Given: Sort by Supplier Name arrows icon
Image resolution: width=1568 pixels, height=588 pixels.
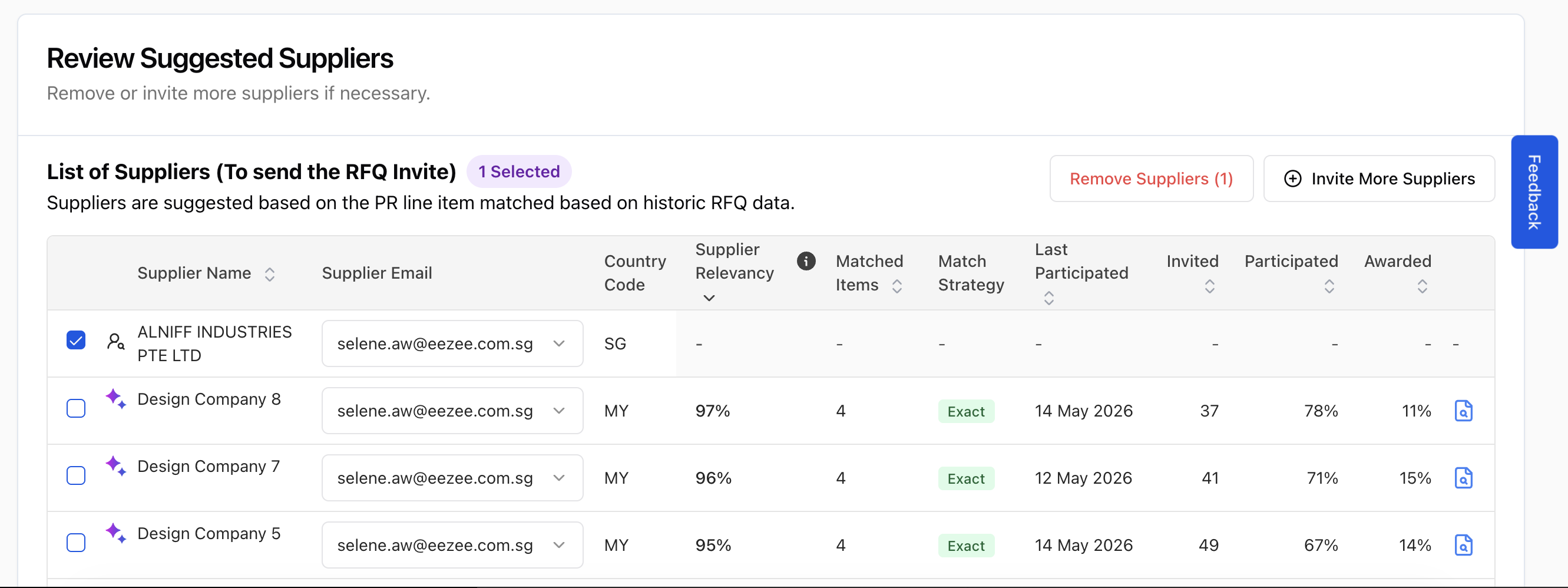Looking at the screenshot, I should [x=270, y=274].
